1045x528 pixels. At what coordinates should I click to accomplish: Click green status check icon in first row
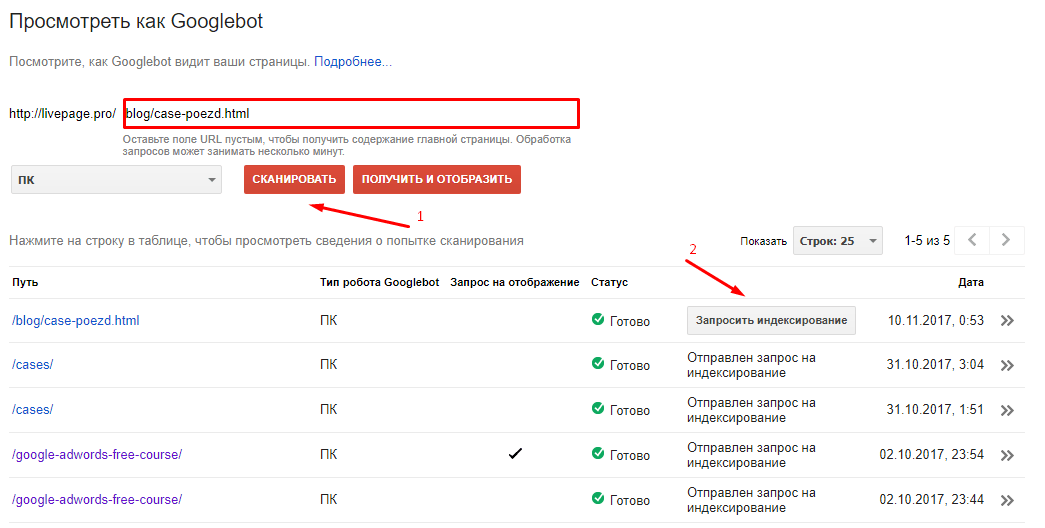[x=598, y=320]
